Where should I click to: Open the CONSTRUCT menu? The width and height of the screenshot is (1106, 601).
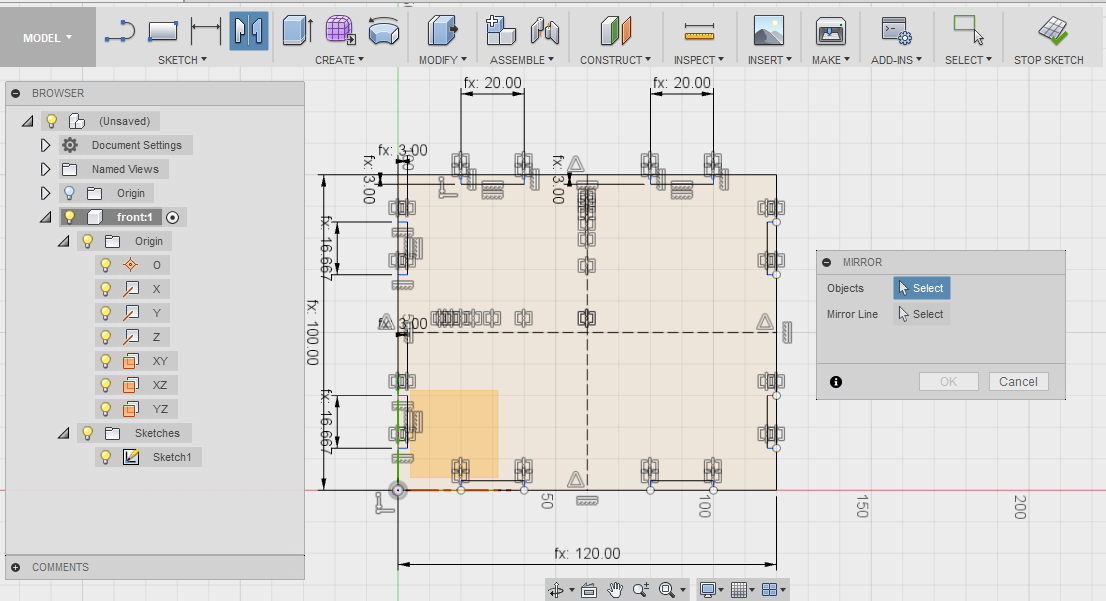pyautogui.click(x=615, y=60)
